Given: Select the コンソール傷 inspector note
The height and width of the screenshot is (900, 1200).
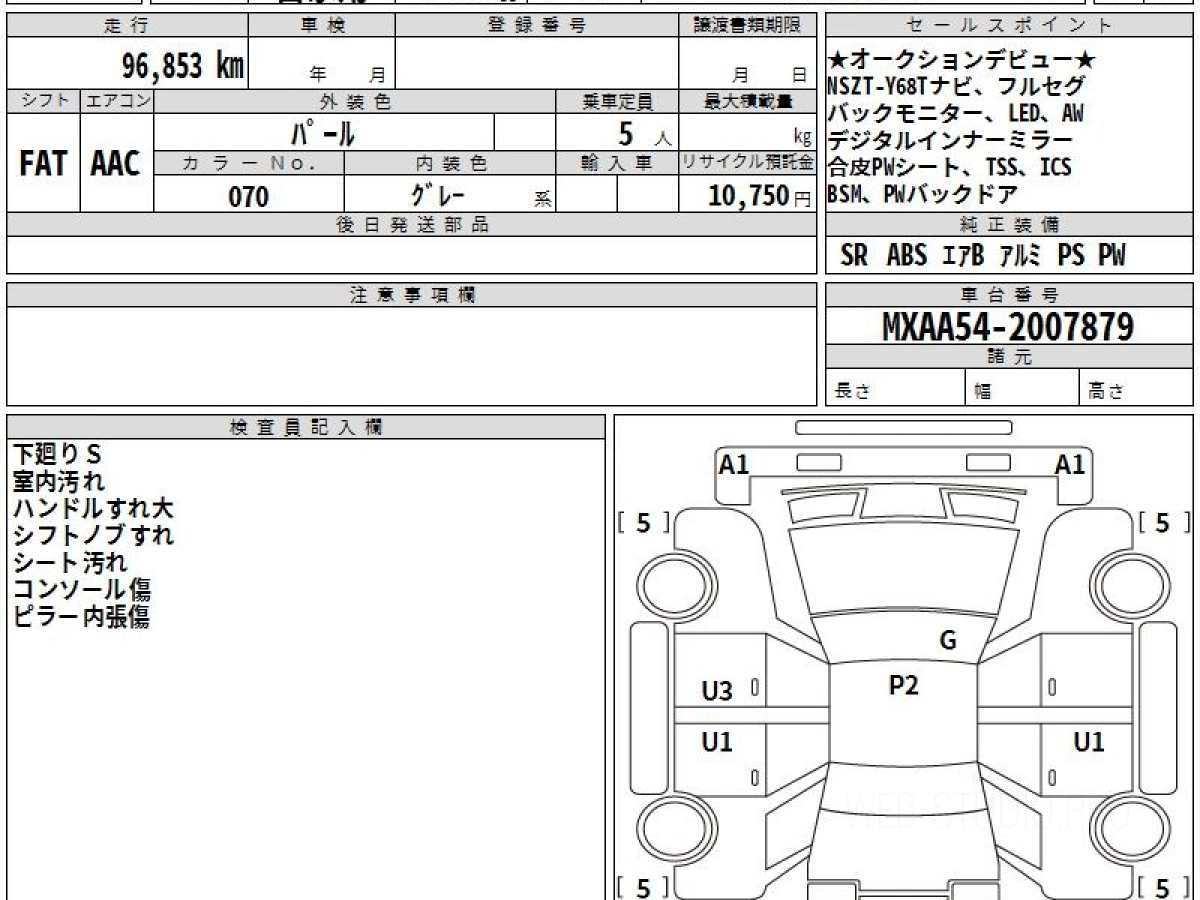Looking at the screenshot, I should [81, 590].
